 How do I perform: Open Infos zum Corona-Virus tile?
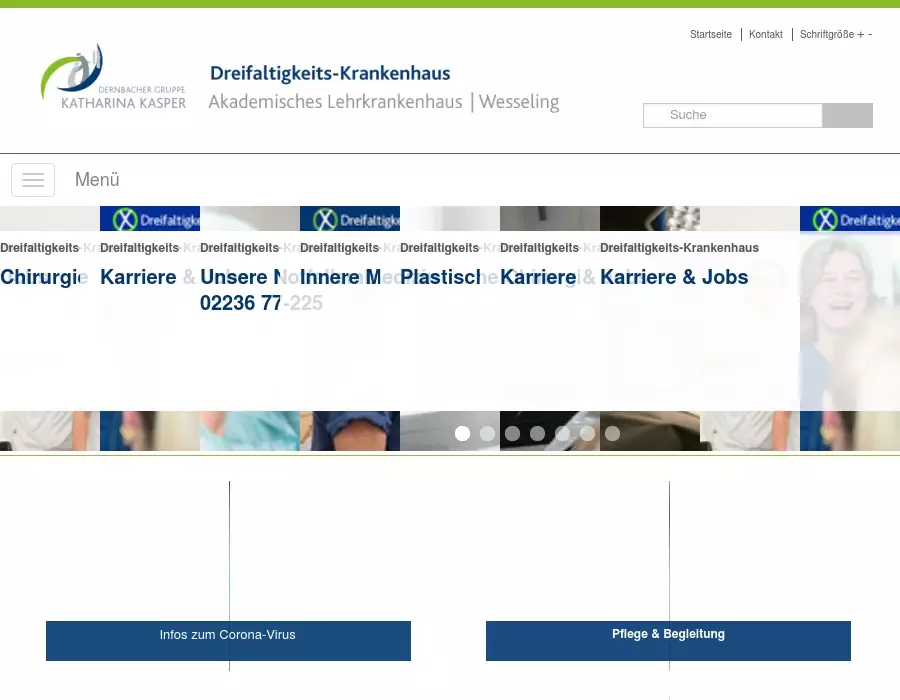pos(228,640)
